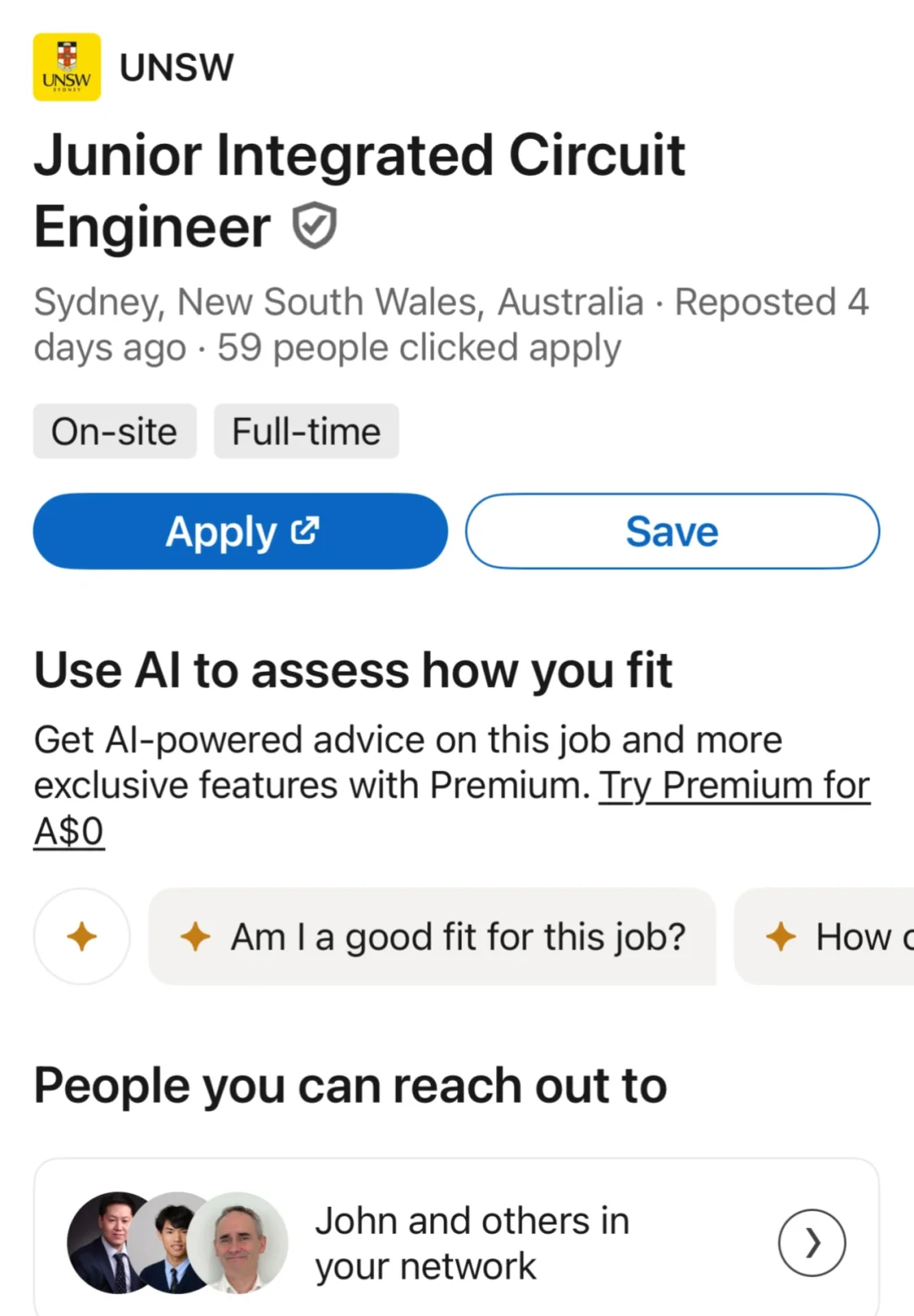Viewport: 914px width, 1316px height.
Task: Open the 'Try Premium for A$0' link
Action: point(733,786)
